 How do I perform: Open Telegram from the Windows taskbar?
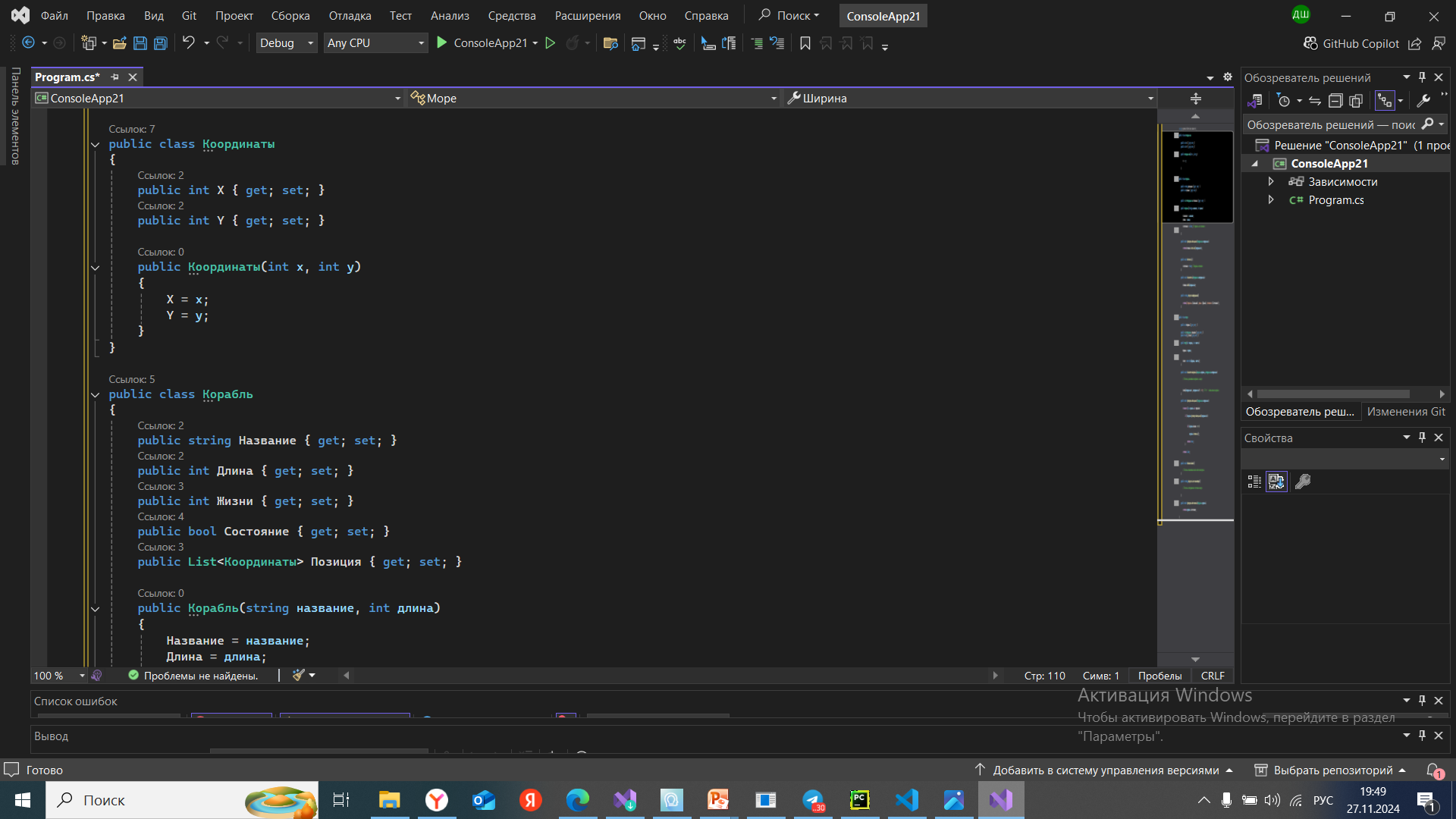click(x=813, y=800)
